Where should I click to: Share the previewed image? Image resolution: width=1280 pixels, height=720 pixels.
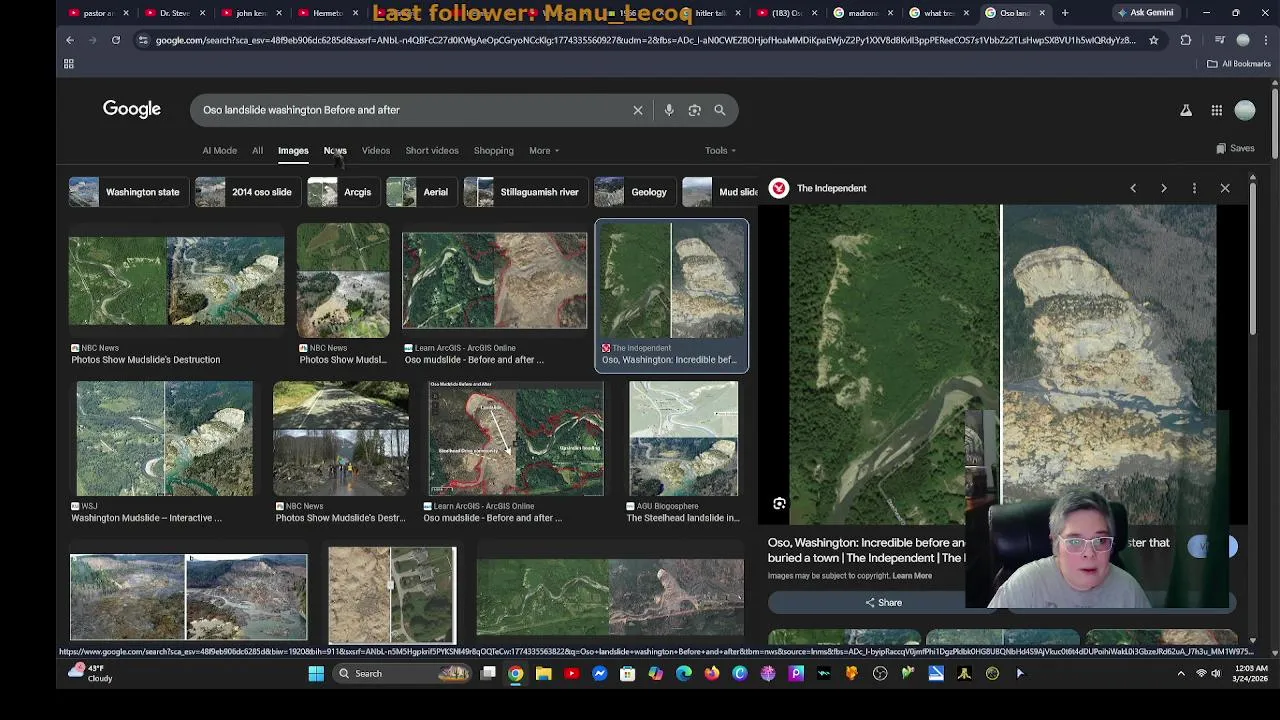tap(883, 603)
